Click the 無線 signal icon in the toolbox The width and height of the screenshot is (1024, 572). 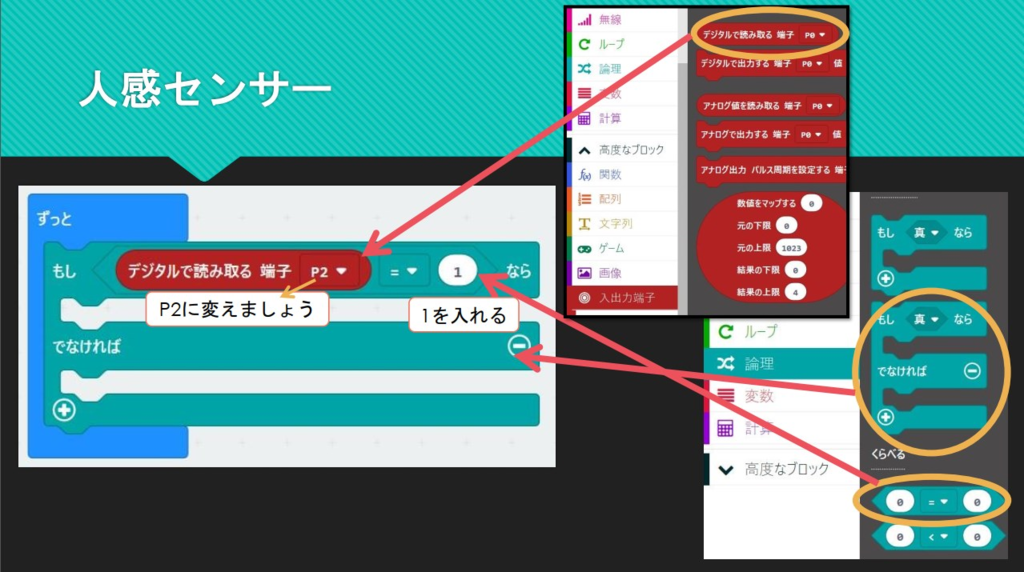[x=584, y=20]
